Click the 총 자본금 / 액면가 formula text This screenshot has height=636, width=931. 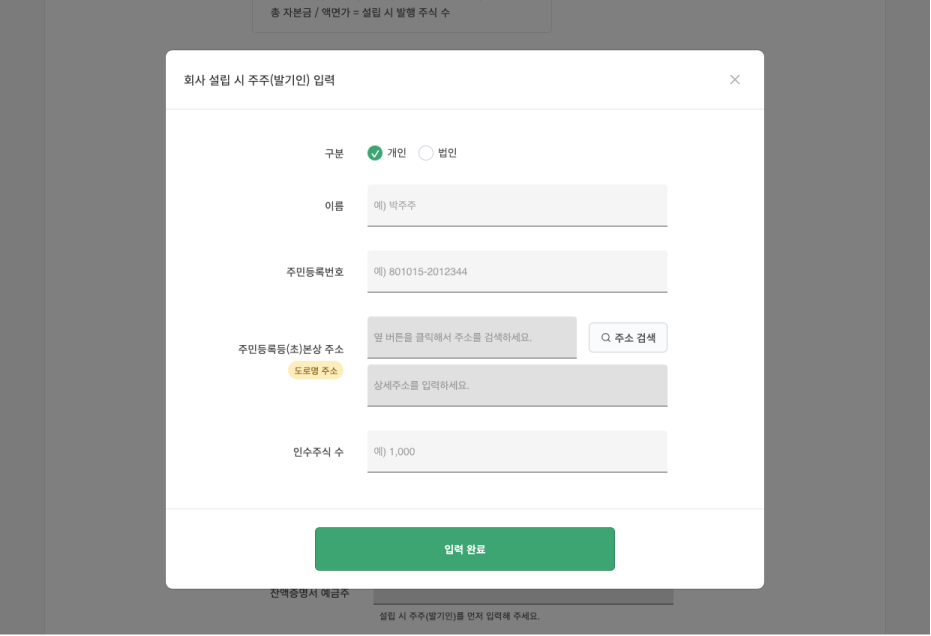360,13
